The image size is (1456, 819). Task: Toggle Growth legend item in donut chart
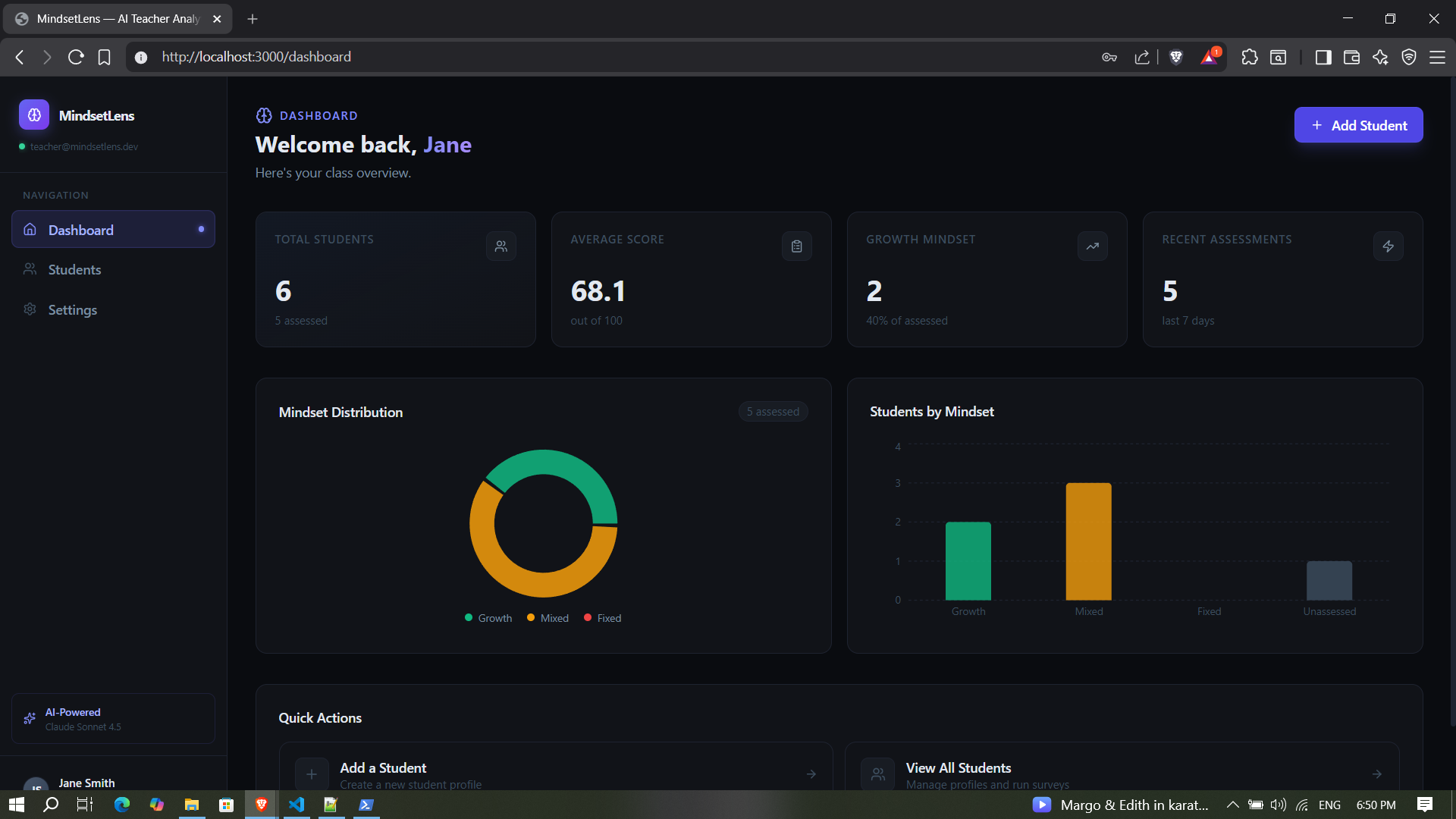pyautogui.click(x=488, y=618)
